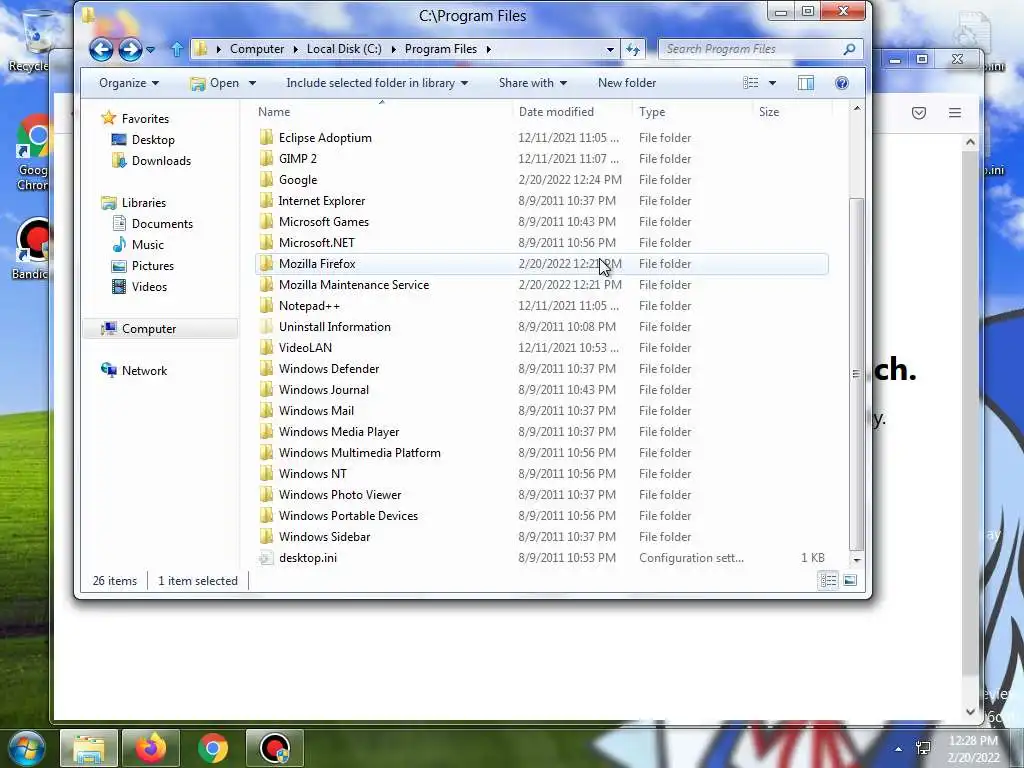Select the Microsoft Games folder
This screenshot has height=768, width=1024.
(323, 221)
